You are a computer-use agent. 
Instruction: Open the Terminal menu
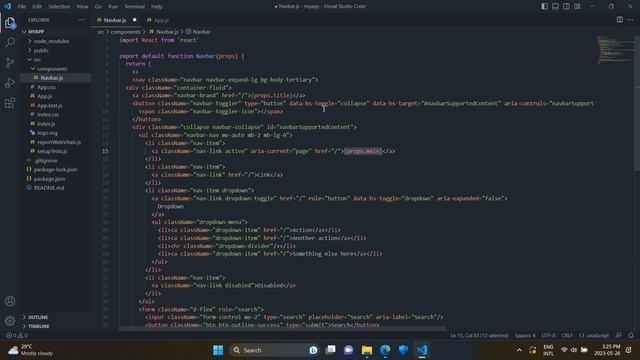coord(135,7)
